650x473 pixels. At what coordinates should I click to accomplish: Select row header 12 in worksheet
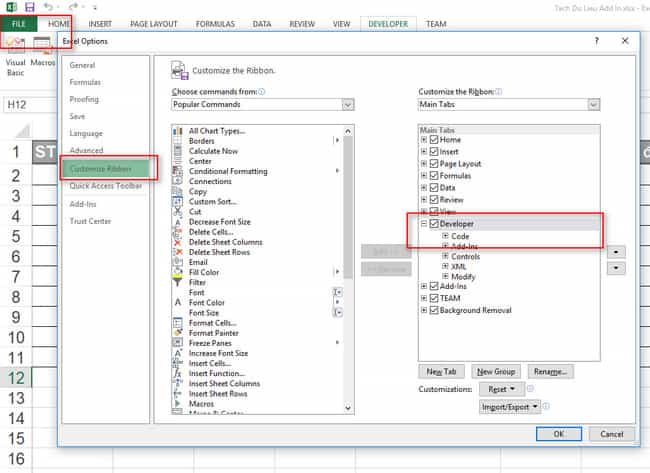click(x=16, y=378)
